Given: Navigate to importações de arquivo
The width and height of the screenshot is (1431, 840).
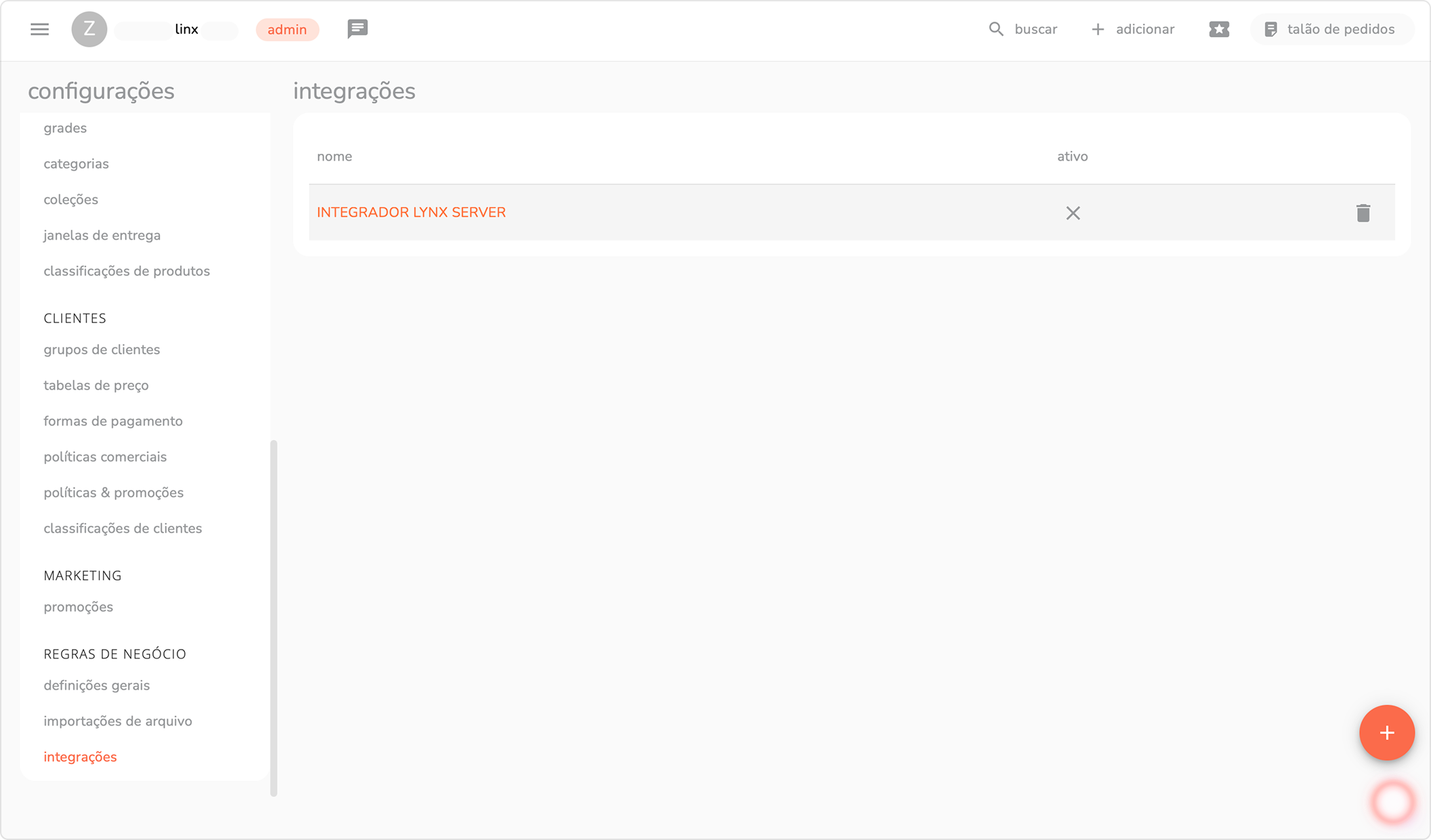Looking at the screenshot, I should pyautogui.click(x=118, y=721).
